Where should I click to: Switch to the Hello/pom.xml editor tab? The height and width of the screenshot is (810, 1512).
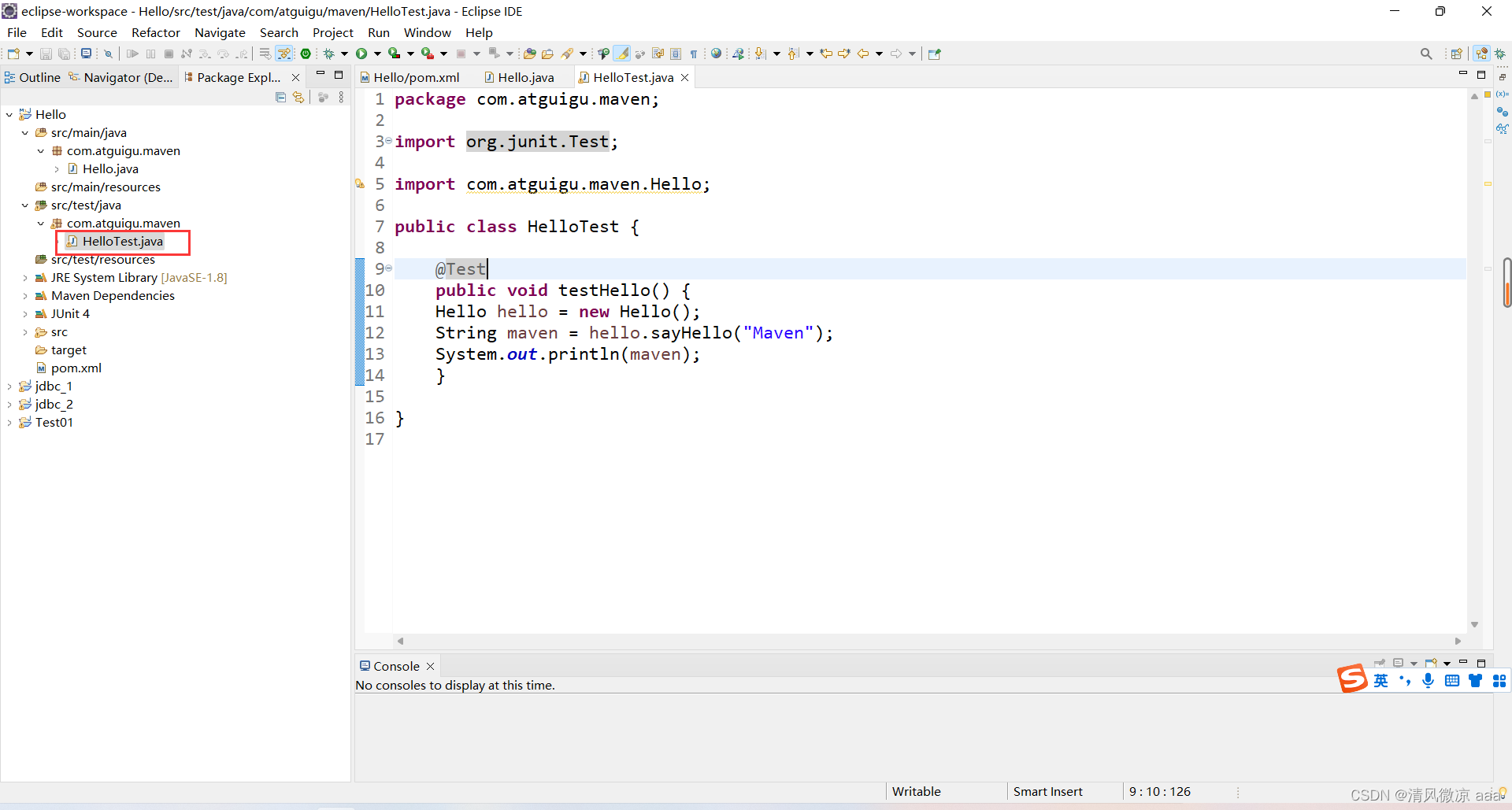point(417,77)
